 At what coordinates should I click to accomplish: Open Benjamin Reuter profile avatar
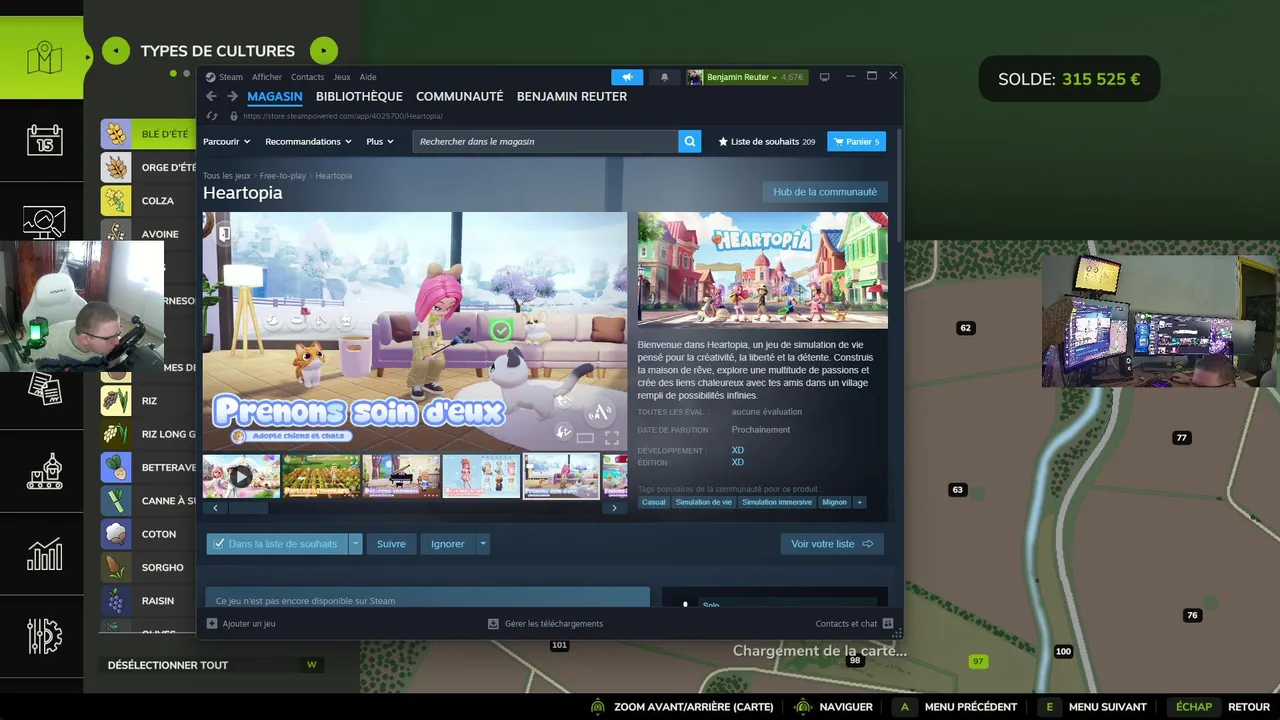695,77
